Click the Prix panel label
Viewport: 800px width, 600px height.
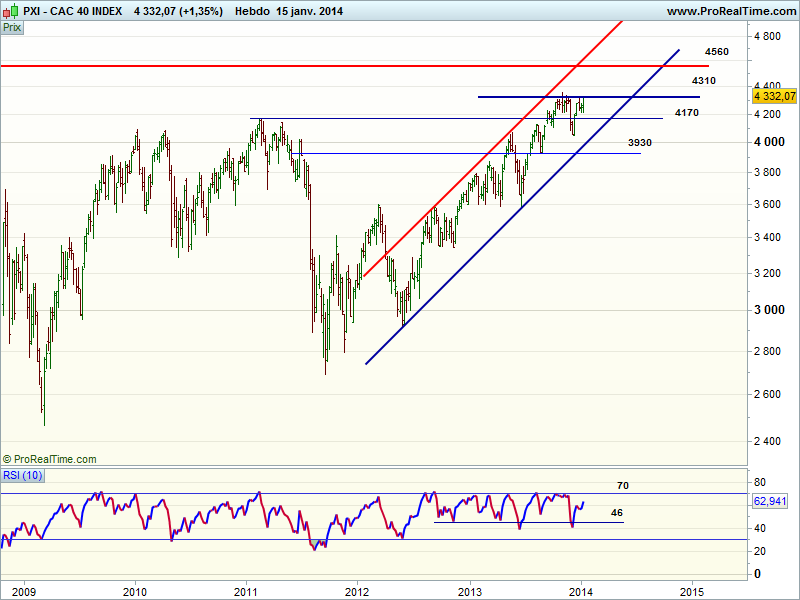click(12, 28)
